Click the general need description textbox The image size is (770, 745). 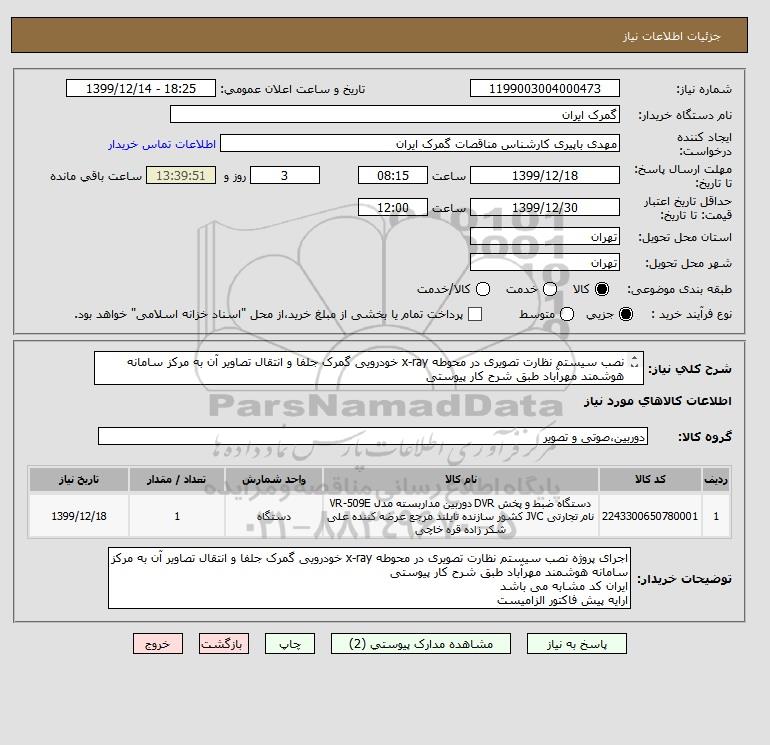coord(369,368)
